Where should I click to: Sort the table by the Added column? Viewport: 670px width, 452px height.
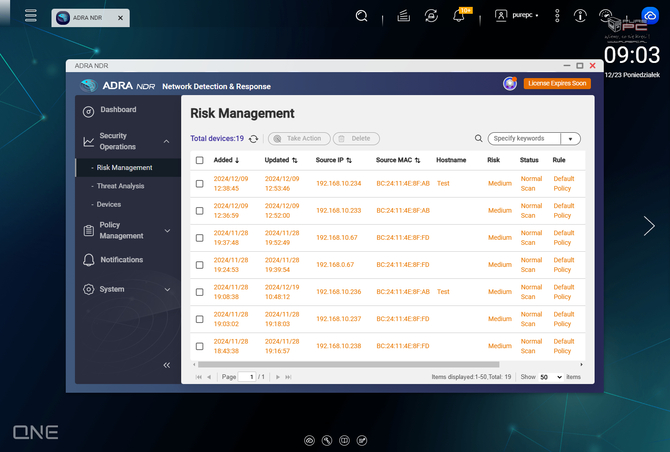click(226, 160)
